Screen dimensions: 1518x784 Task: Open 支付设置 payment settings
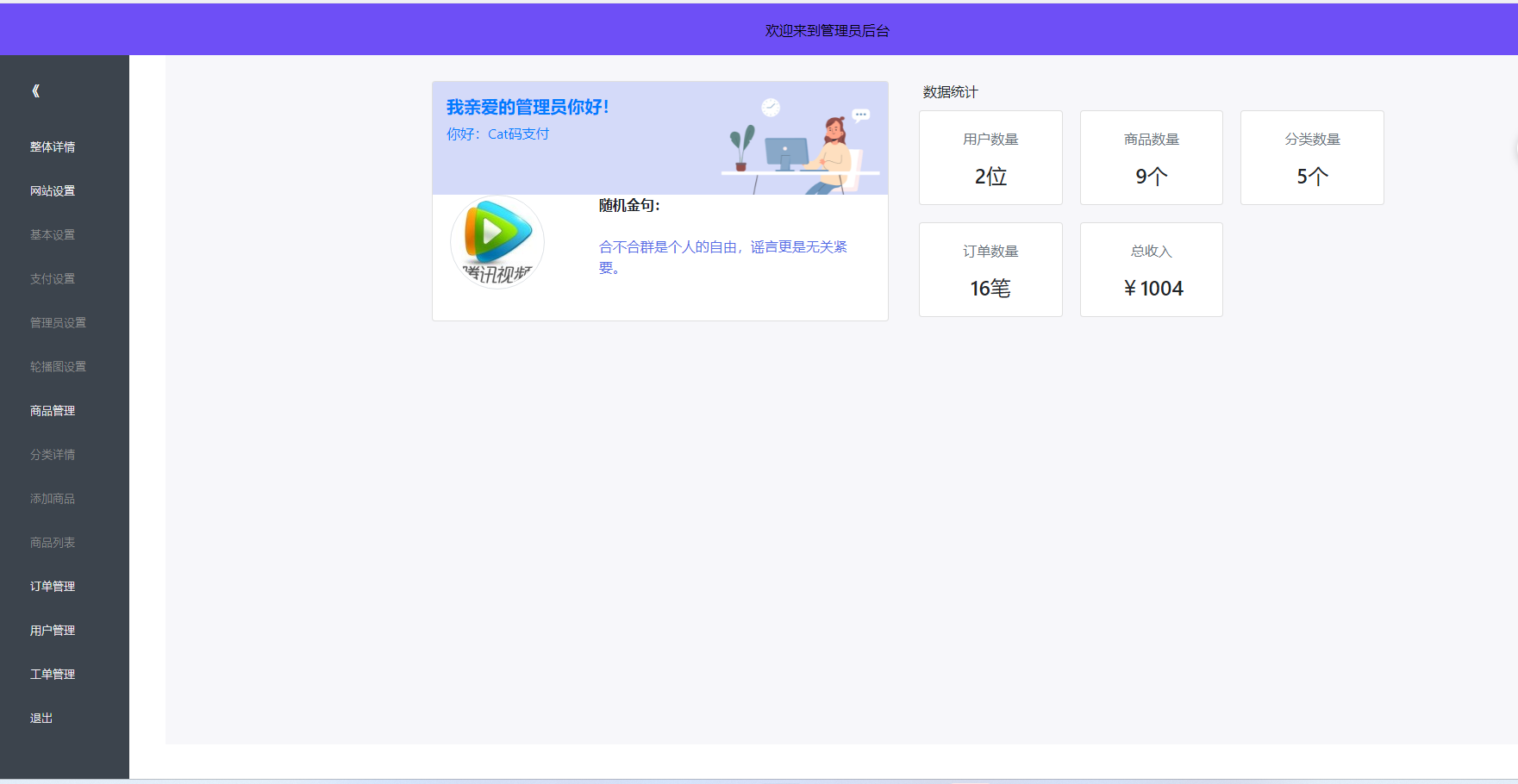pyautogui.click(x=51, y=278)
